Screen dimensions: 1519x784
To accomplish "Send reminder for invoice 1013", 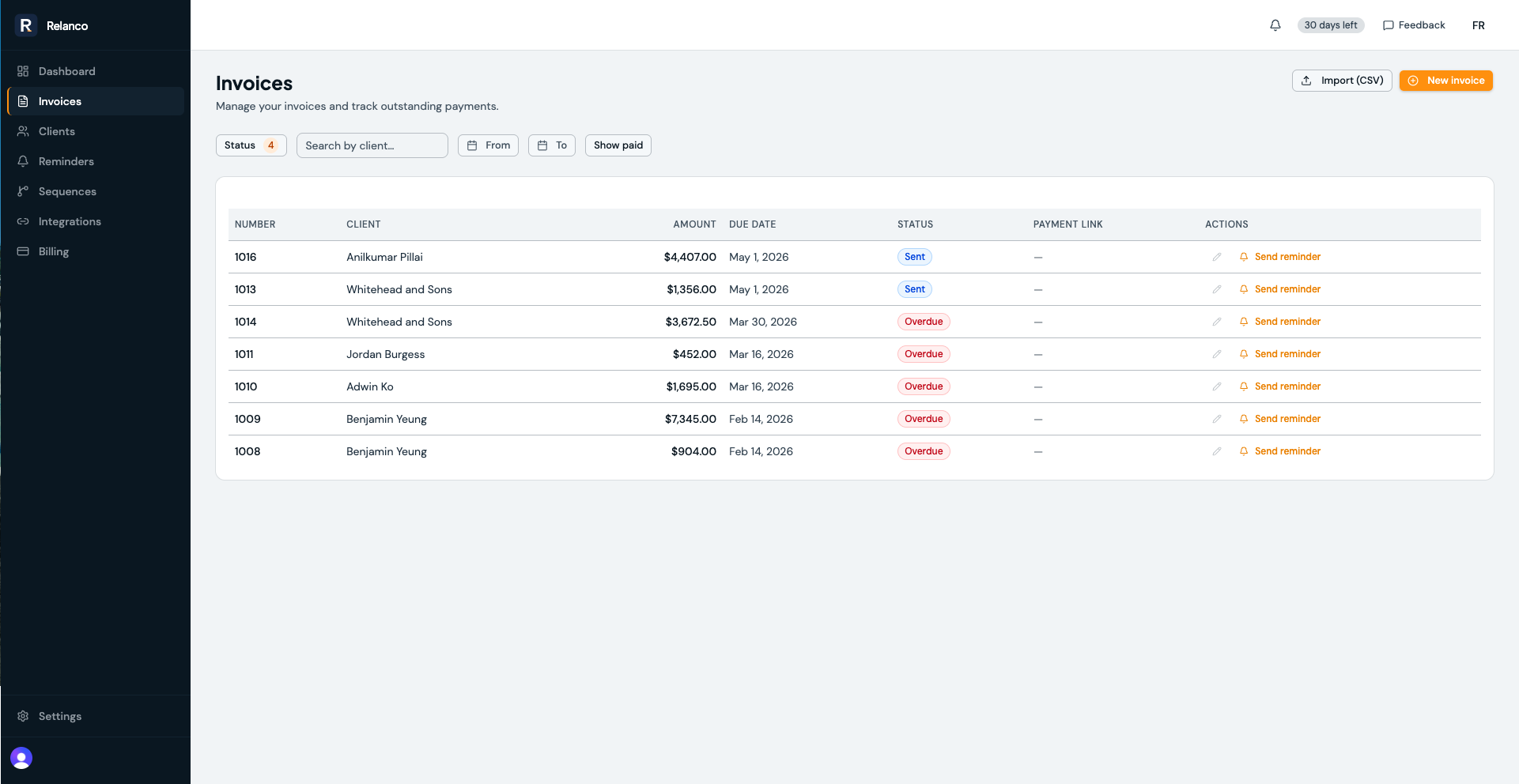I will click(x=1280, y=289).
